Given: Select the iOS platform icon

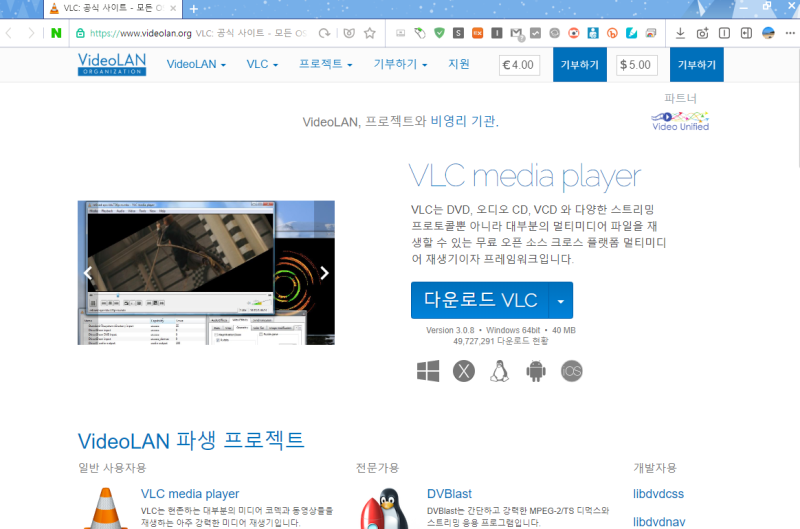Looking at the screenshot, I should (x=571, y=371).
